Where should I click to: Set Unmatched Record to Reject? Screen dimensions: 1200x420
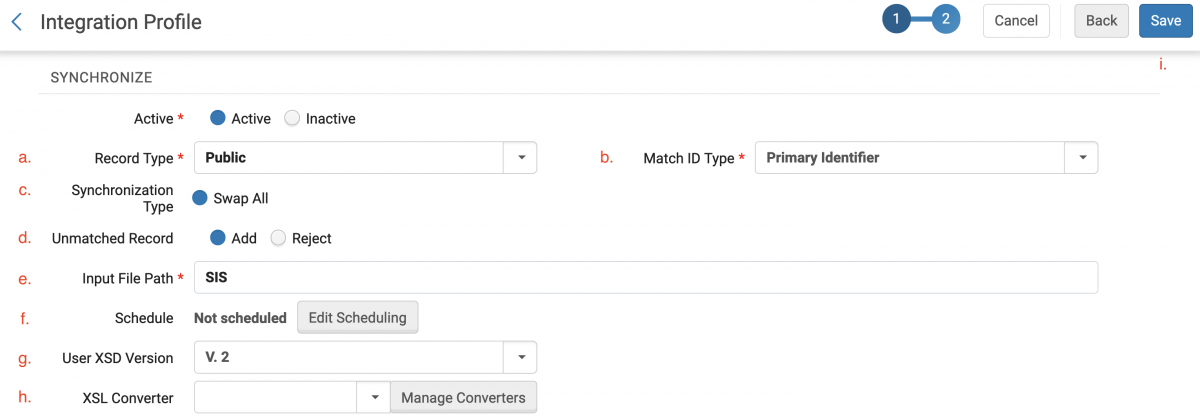278,238
